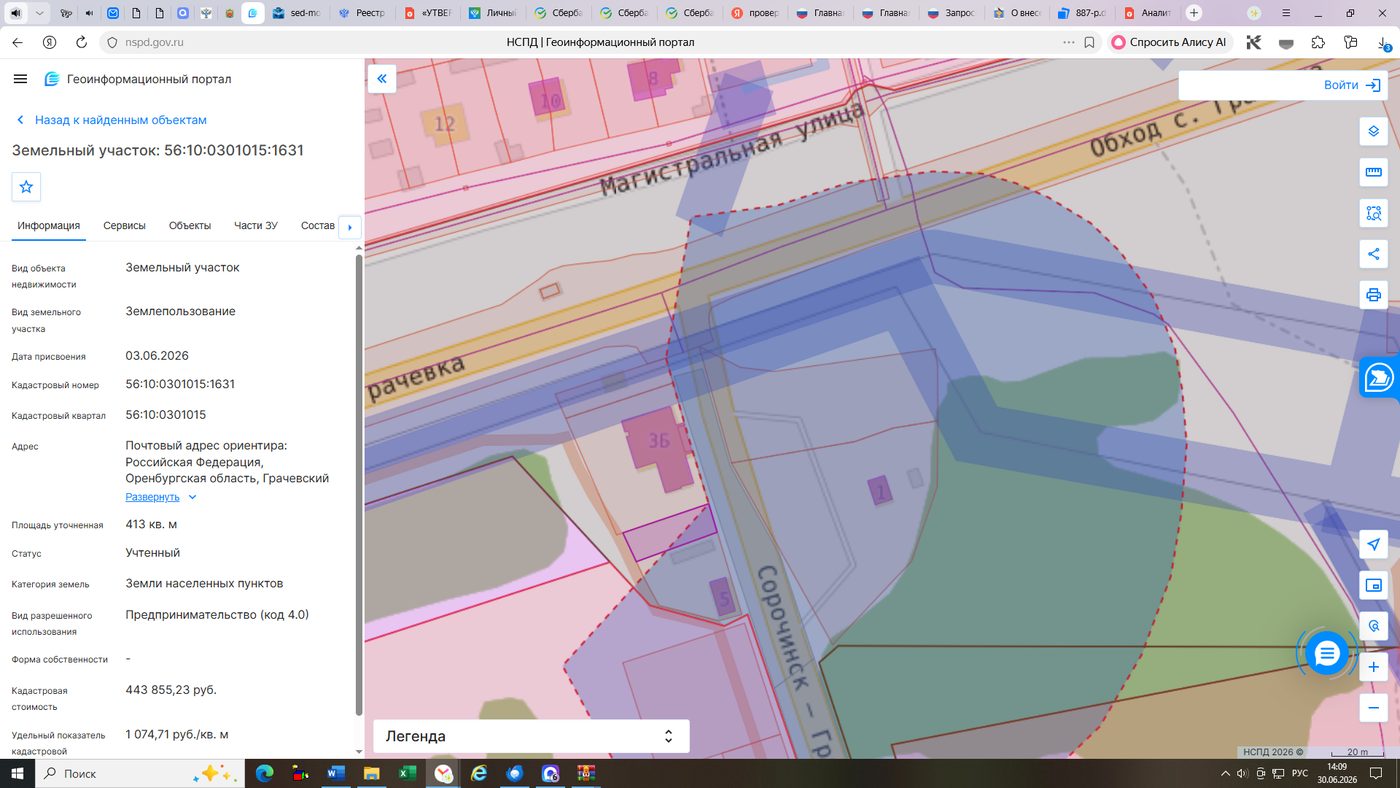Viewport: 1400px width, 788px height.
Task: Open the Windows Start menu
Action: (x=17, y=773)
